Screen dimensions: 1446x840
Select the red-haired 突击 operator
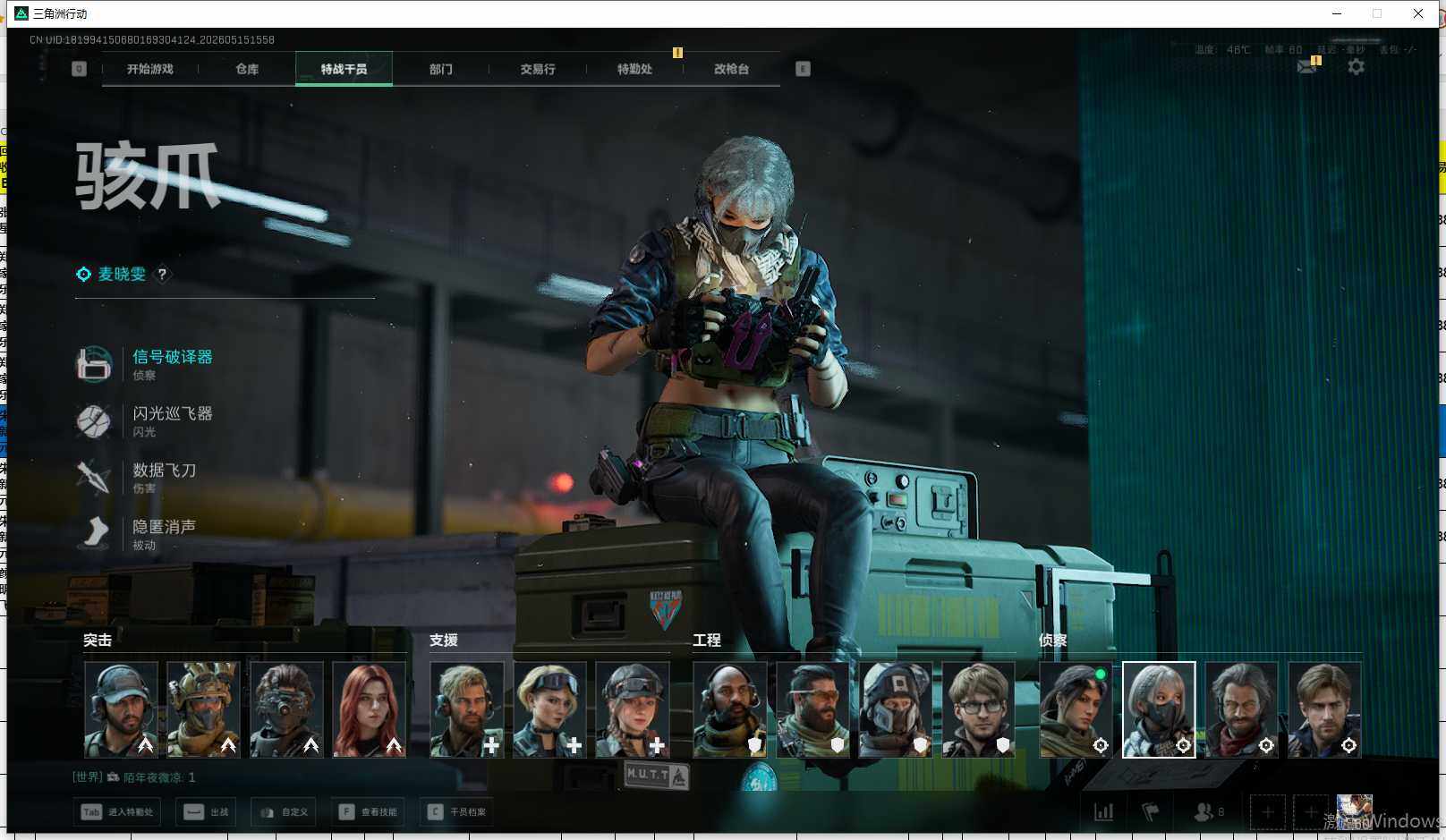369,709
